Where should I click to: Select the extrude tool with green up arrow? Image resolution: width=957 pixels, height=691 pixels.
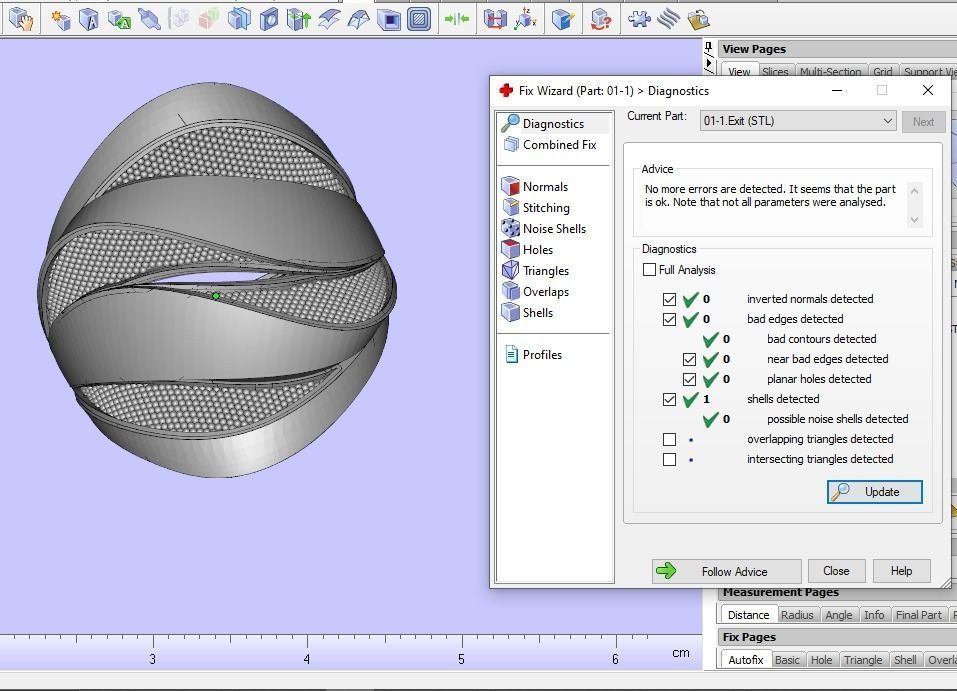pyautogui.click(x=299, y=20)
